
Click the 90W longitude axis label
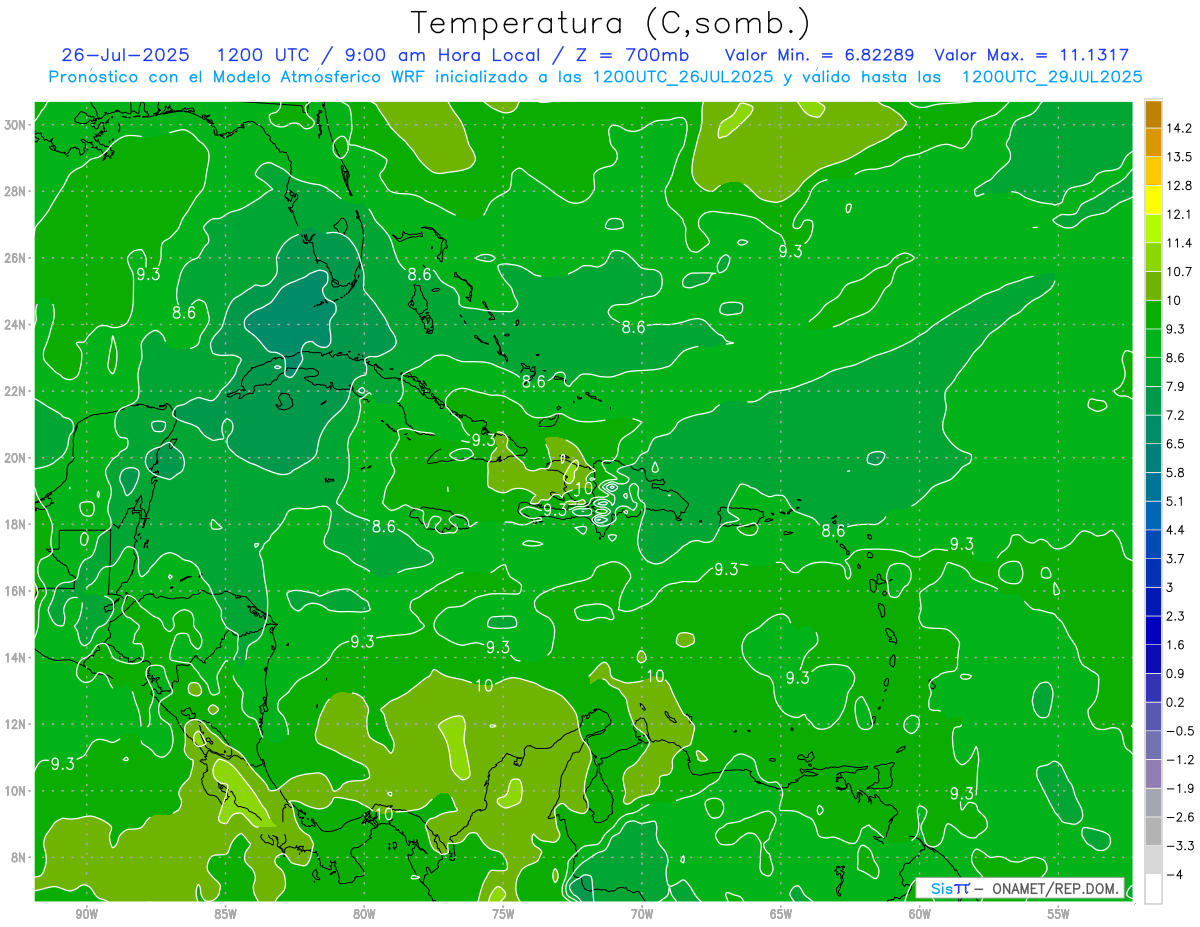click(x=86, y=914)
